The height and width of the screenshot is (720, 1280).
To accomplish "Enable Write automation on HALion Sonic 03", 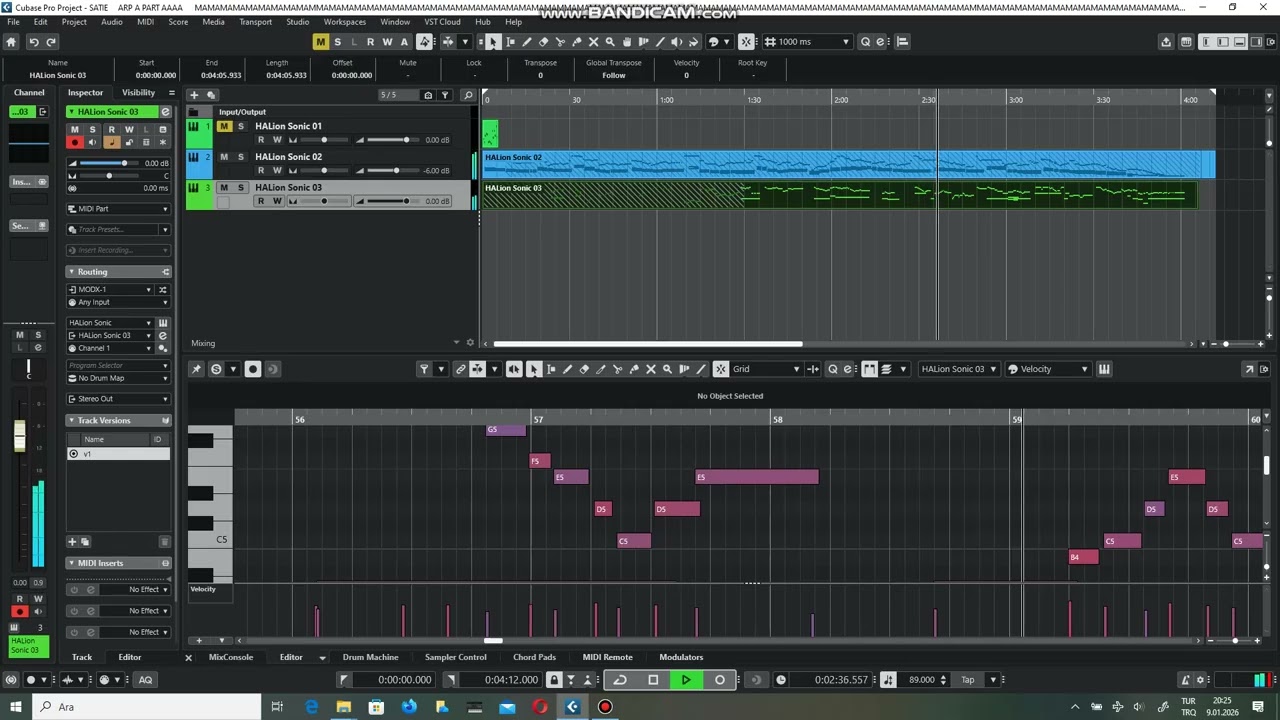I will coord(277,201).
